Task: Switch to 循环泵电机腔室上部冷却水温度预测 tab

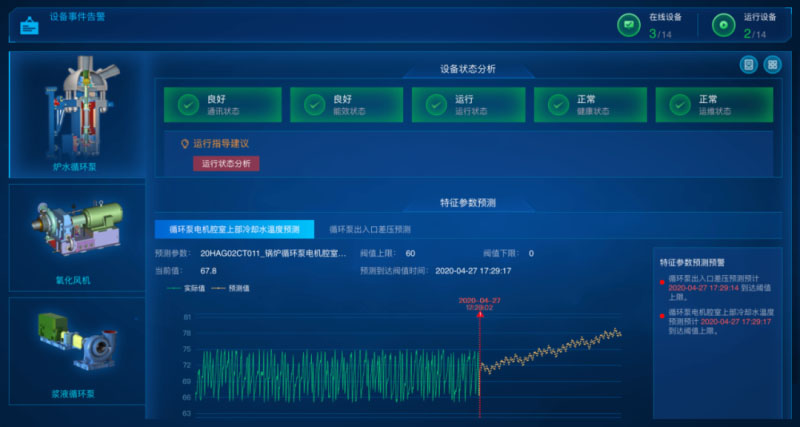Action: 234,229
